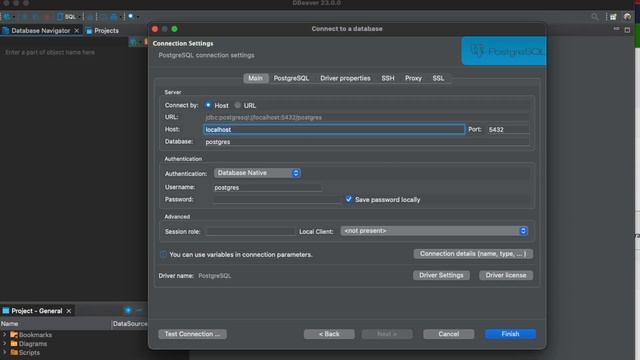Click the Driver Settings button

click(x=441, y=275)
